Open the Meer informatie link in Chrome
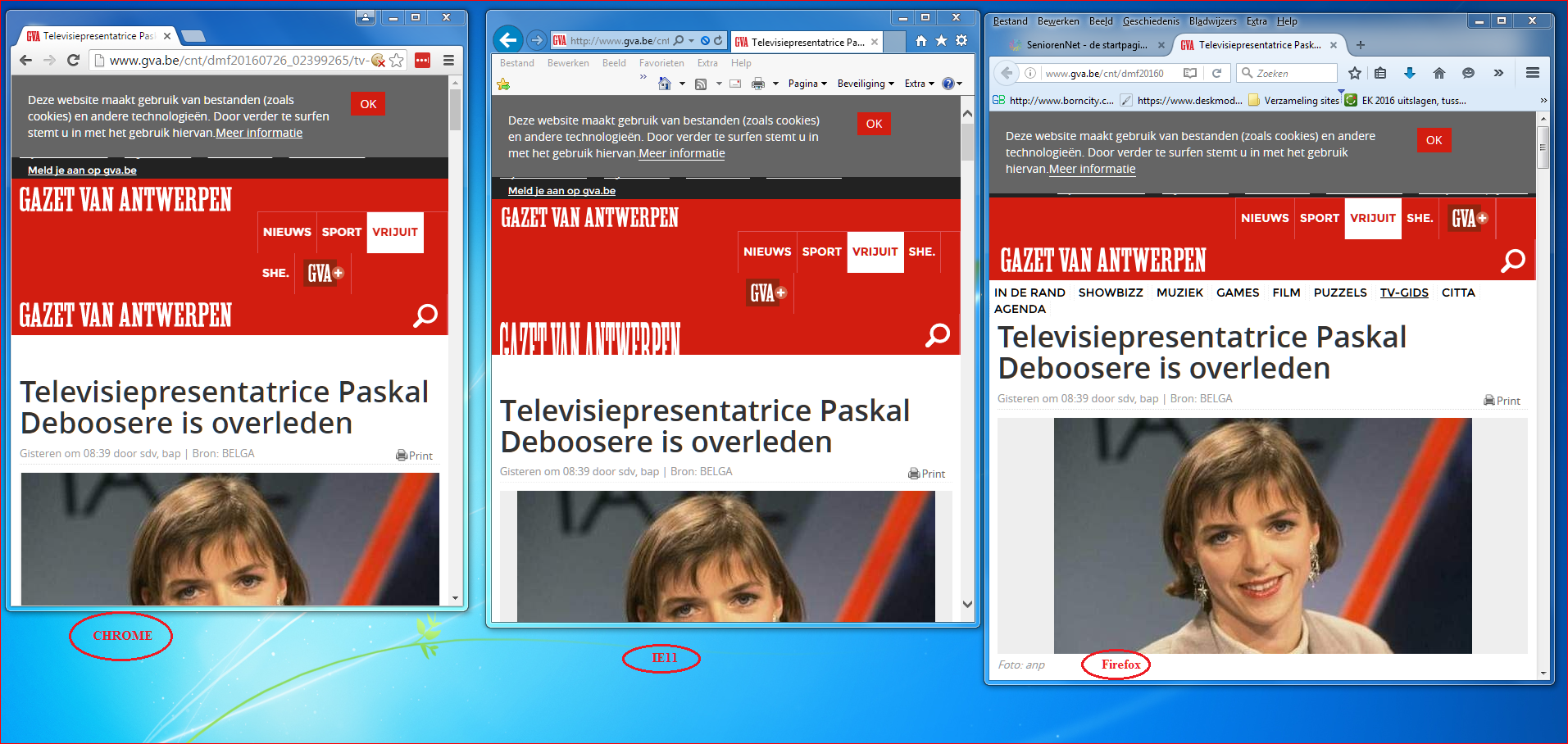The width and height of the screenshot is (1568, 744). (x=258, y=132)
